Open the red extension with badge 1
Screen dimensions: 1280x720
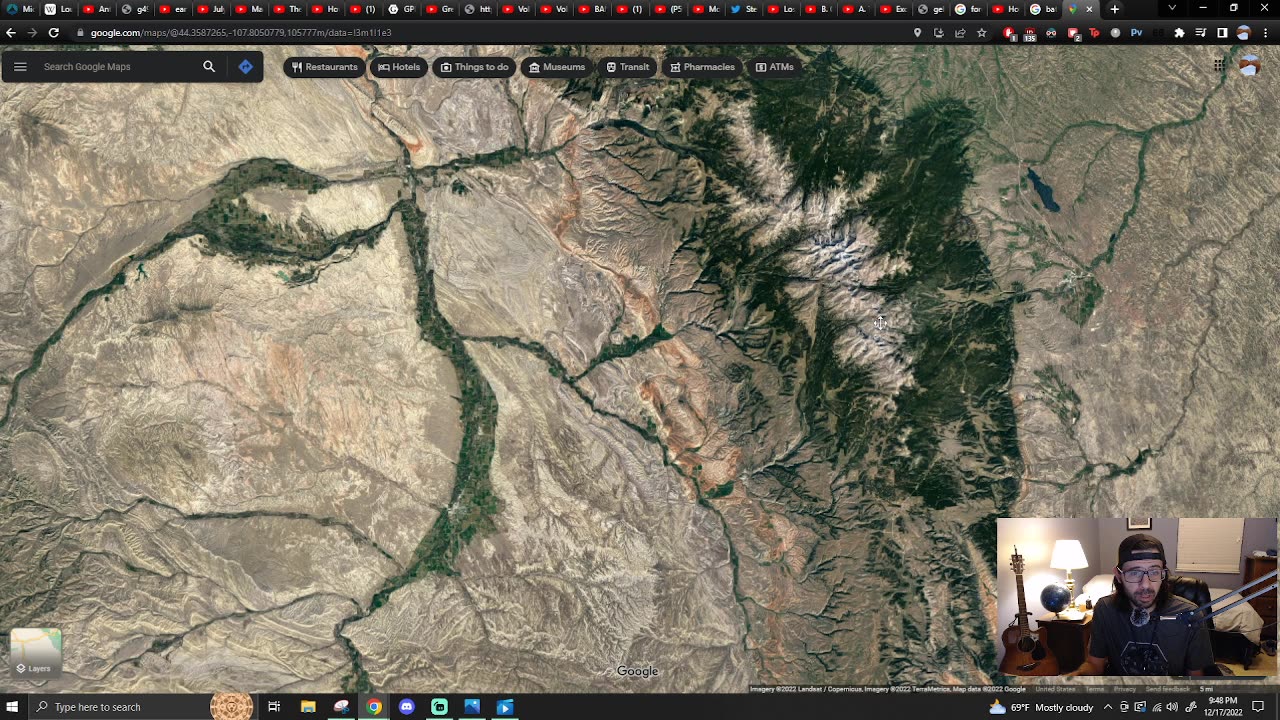(1009, 33)
